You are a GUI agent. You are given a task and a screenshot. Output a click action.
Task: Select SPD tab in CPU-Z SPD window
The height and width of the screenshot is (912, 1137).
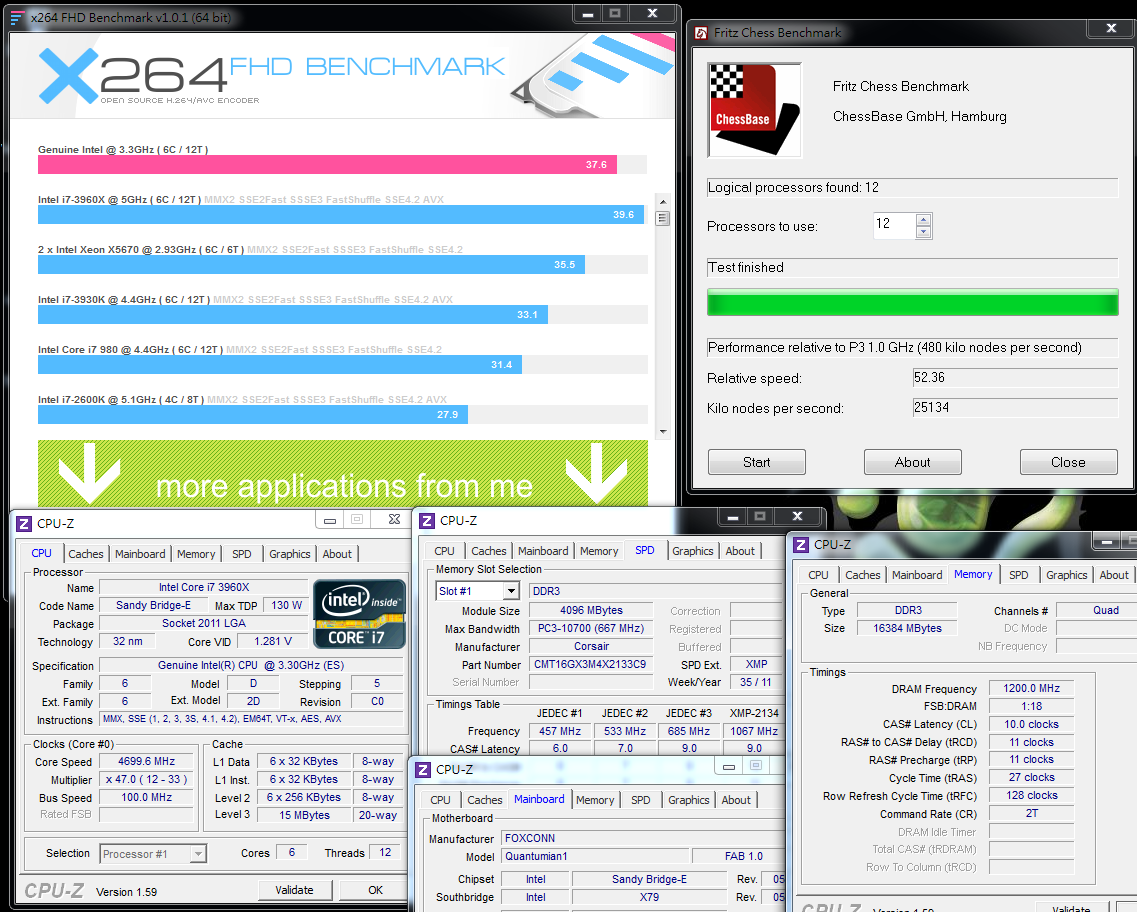coord(645,550)
